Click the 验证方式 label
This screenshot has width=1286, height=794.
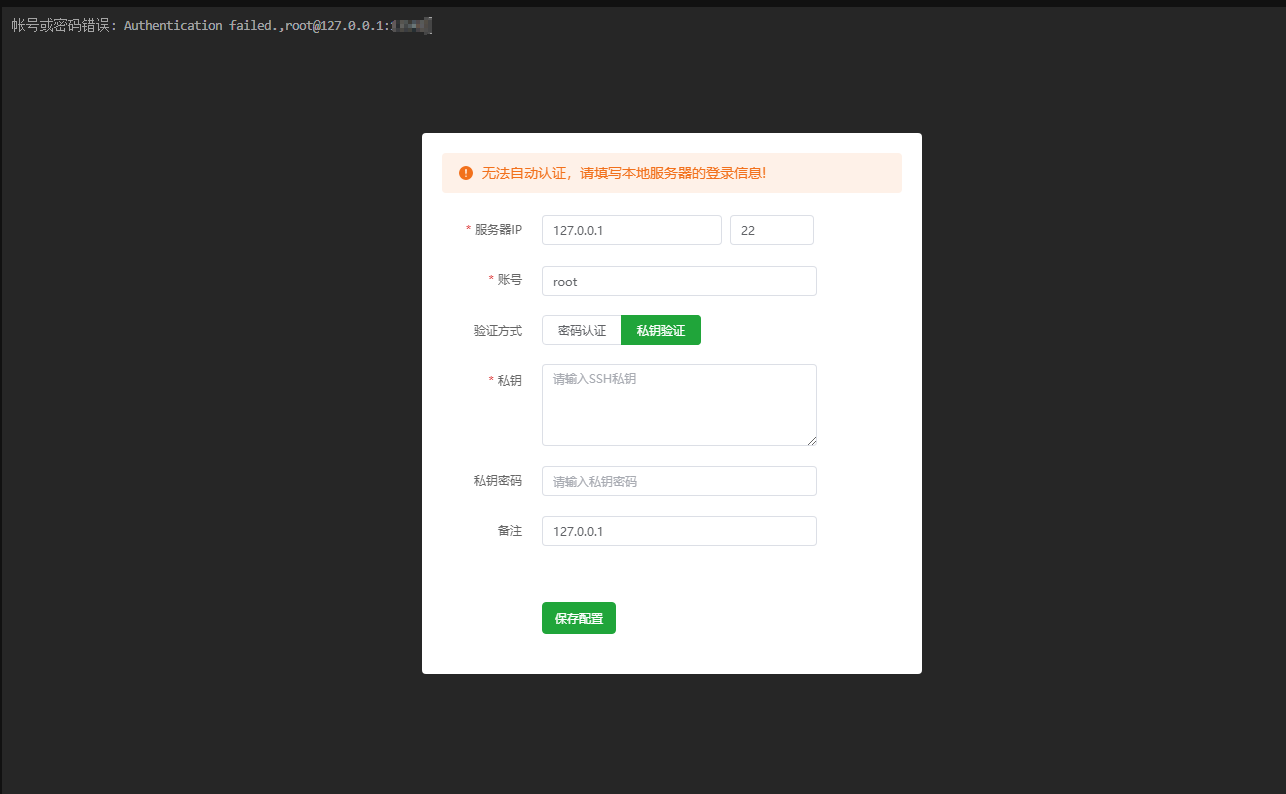pos(498,331)
